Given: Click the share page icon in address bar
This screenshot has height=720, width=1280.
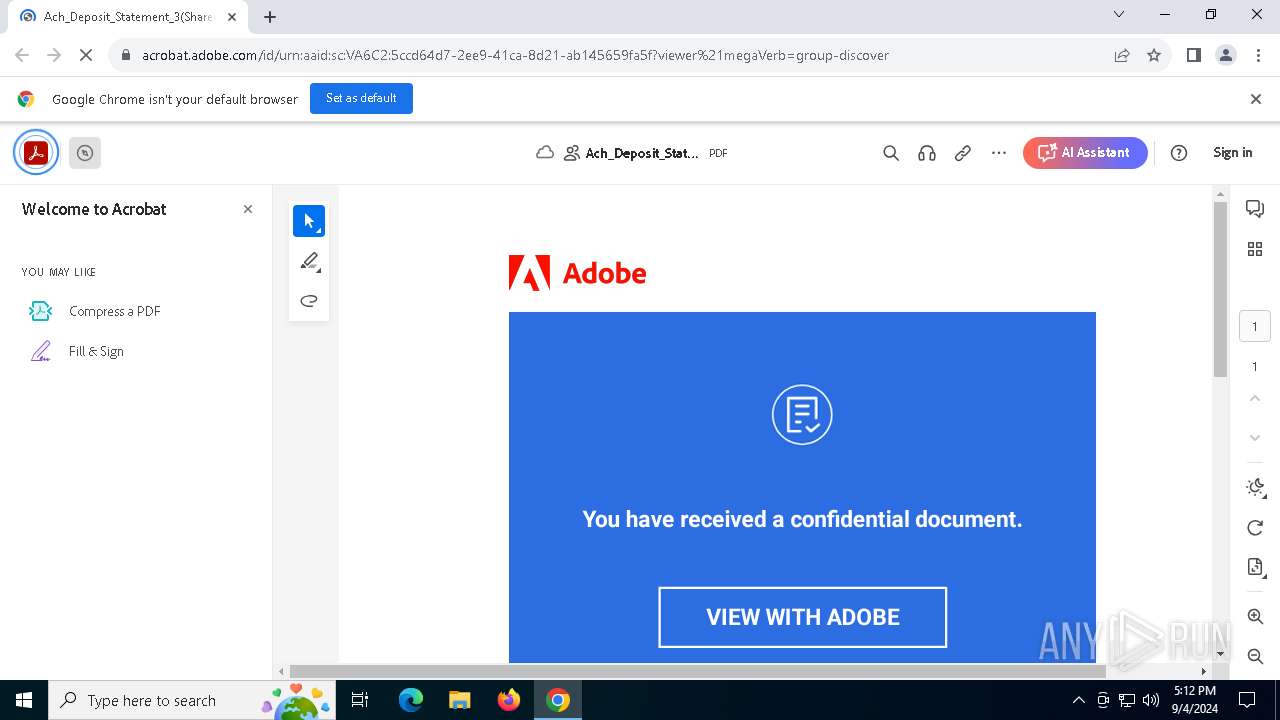Looking at the screenshot, I should [x=1122, y=55].
